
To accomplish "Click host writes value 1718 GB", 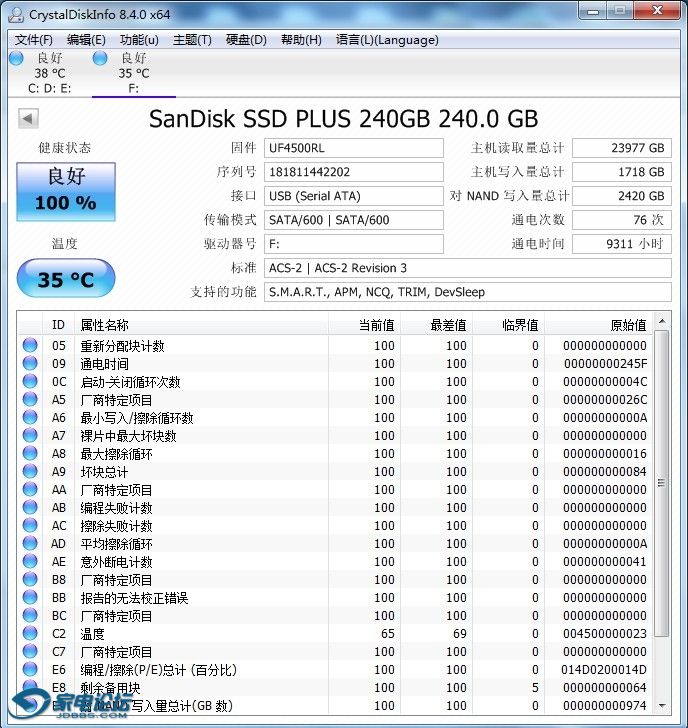I will 622,172.
